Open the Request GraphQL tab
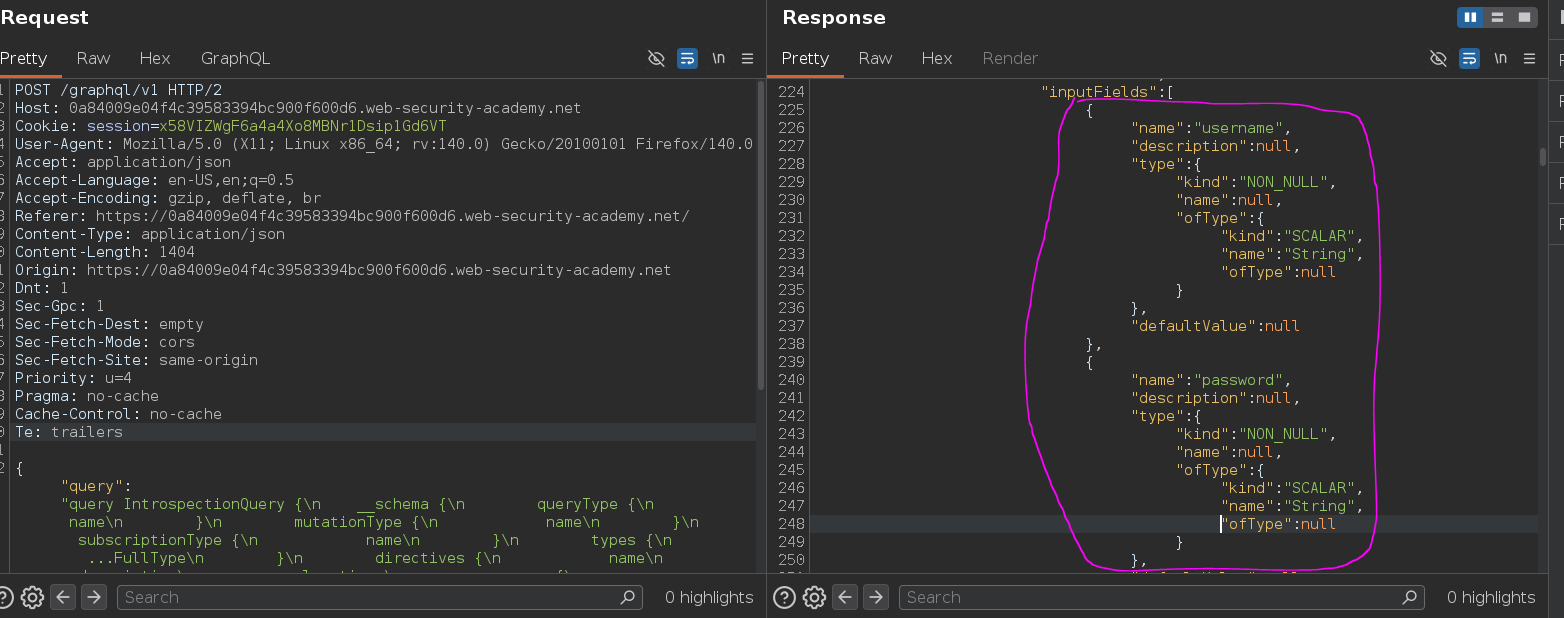This screenshot has width=1564, height=618. click(x=235, y=58)
